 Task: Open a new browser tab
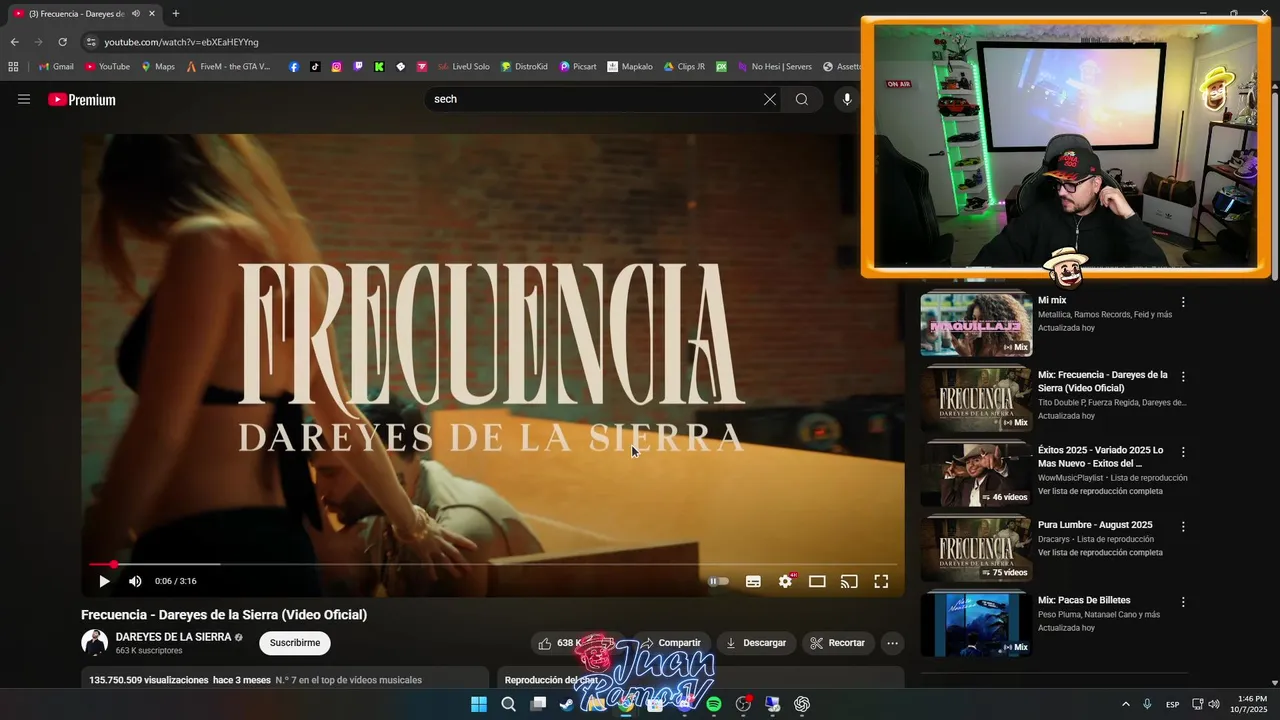coord(176,13)
